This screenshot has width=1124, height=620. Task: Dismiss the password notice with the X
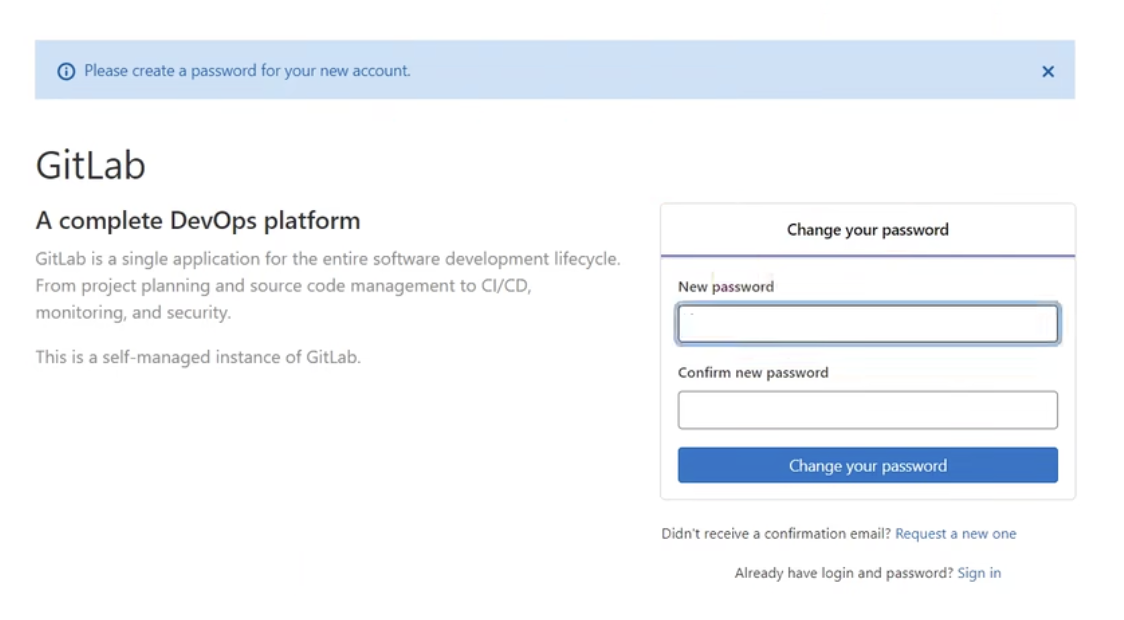click(1047, 72)
